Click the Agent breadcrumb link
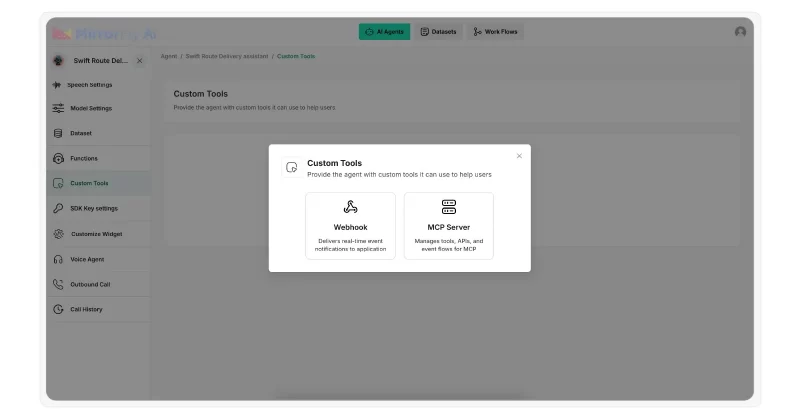 [x=168, y=56]
